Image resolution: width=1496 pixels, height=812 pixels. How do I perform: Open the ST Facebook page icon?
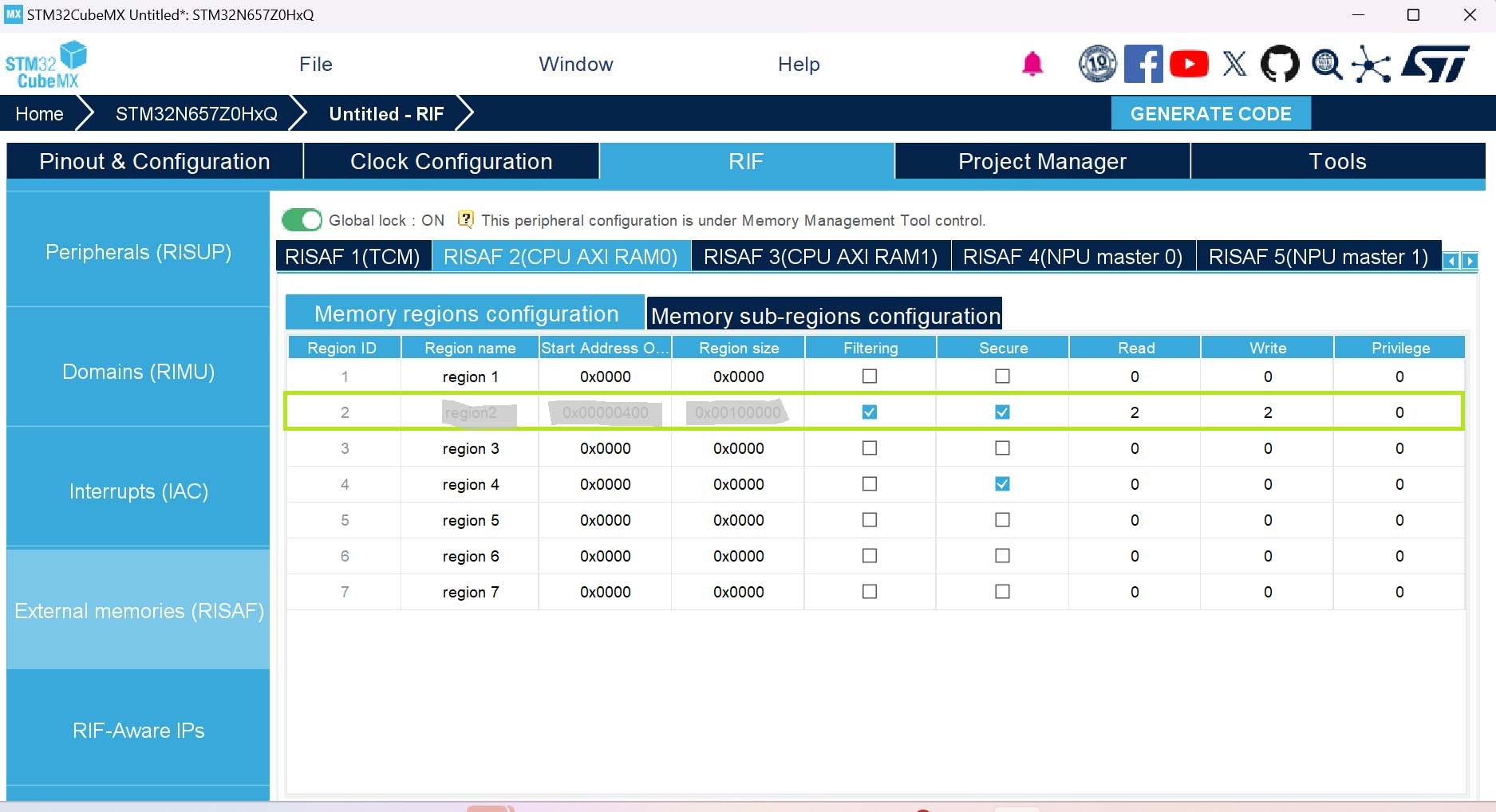pyautogui.click(x=1143, y=64)
